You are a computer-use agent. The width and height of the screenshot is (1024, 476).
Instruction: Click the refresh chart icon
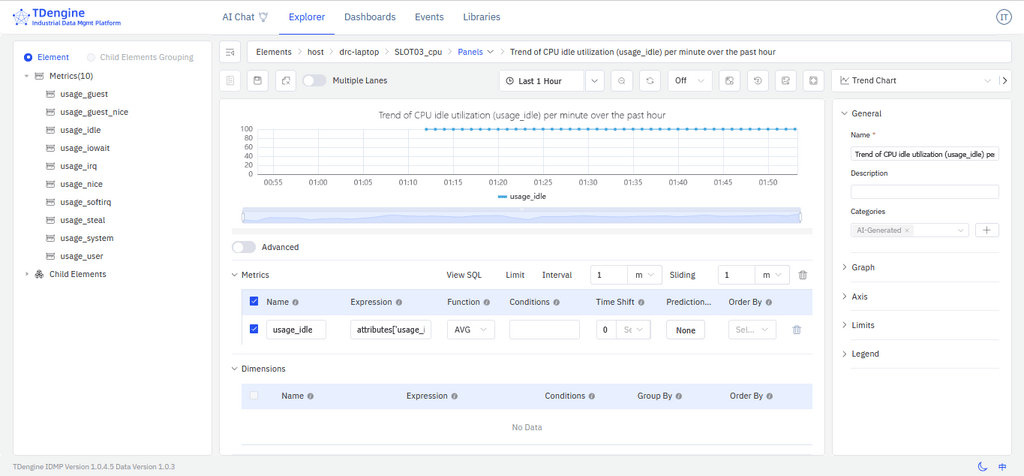click(650, 81)
